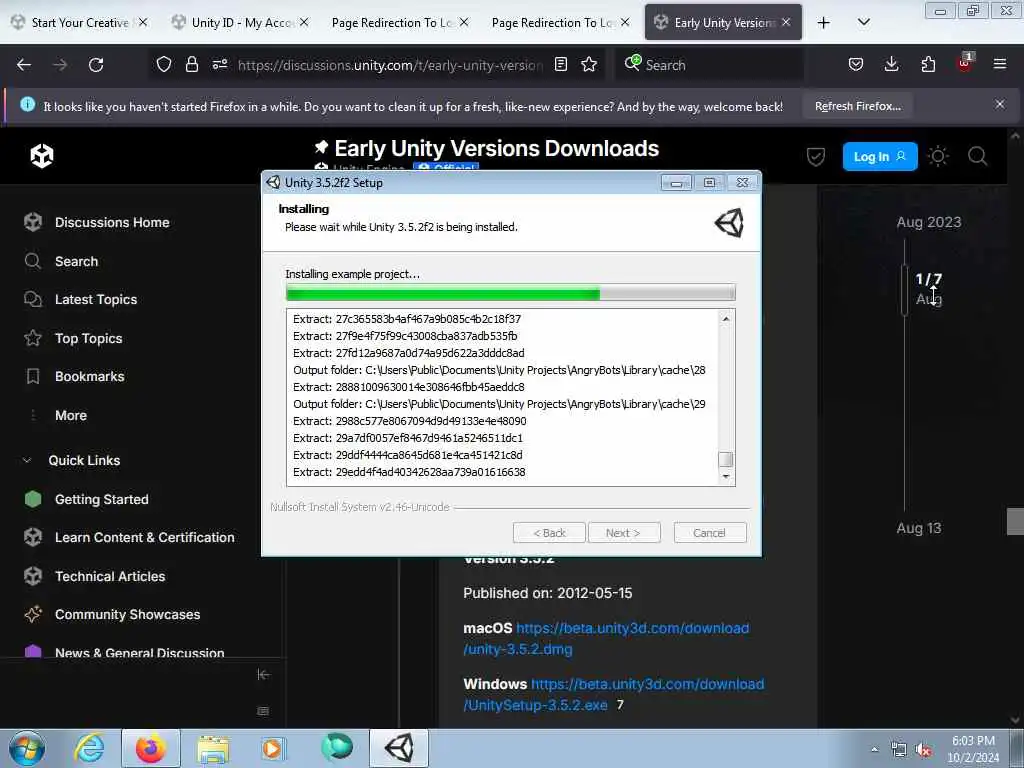
Task: Open Windows Explorer folder on taskbar
Action: coord(213,749)
